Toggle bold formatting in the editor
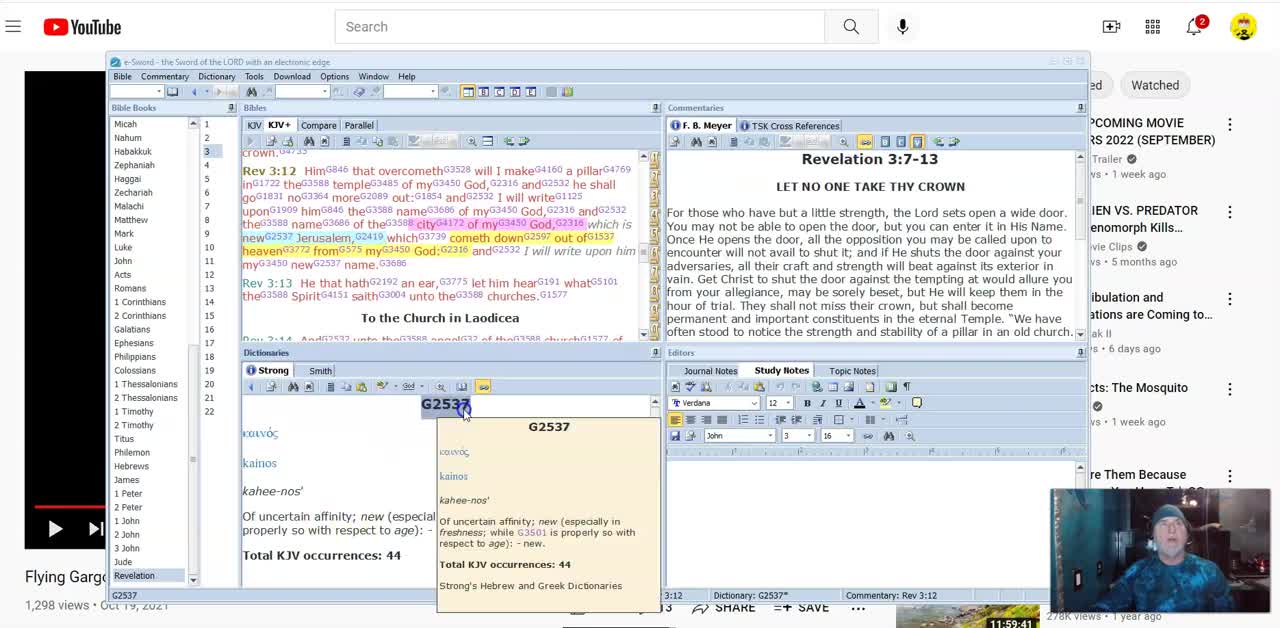 click(807, 403)
